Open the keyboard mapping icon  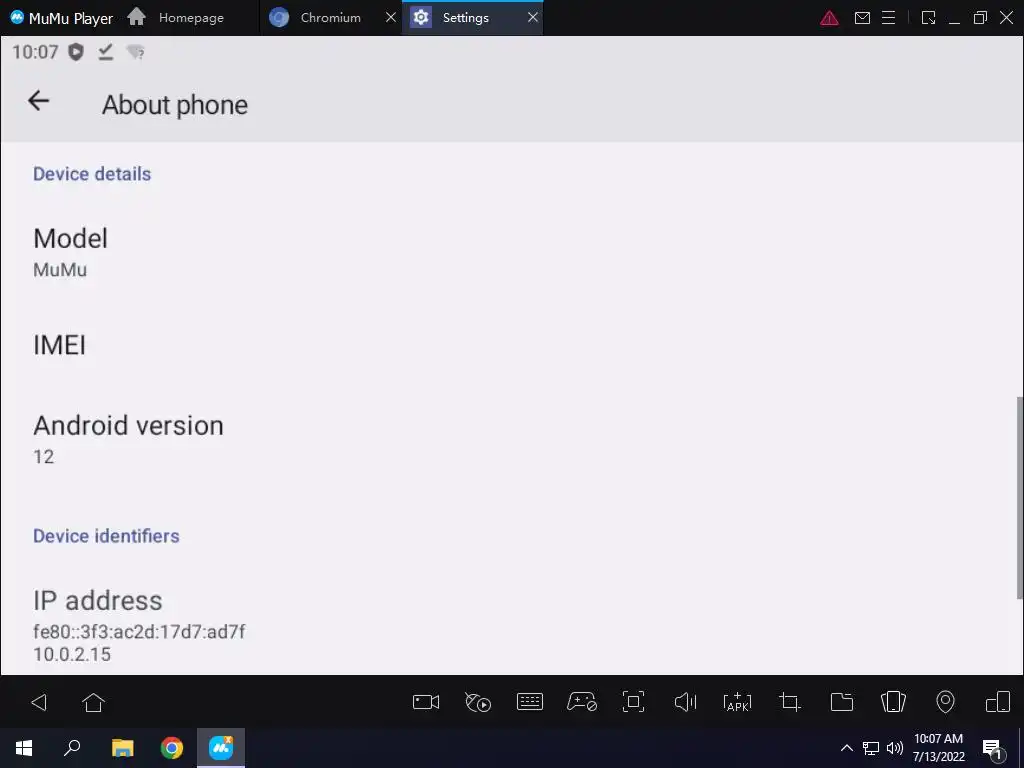[x=530, y=702]
